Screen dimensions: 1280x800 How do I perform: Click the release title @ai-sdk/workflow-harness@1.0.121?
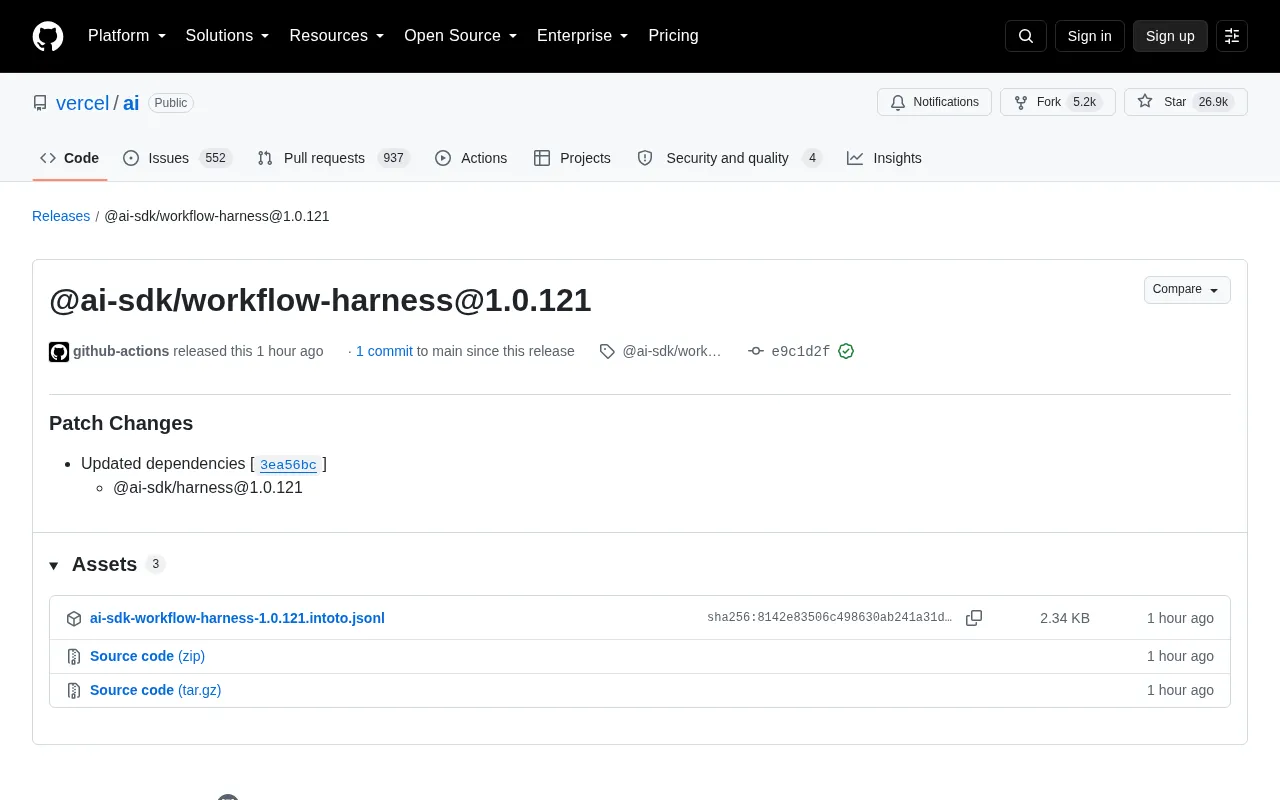[320, 300]
